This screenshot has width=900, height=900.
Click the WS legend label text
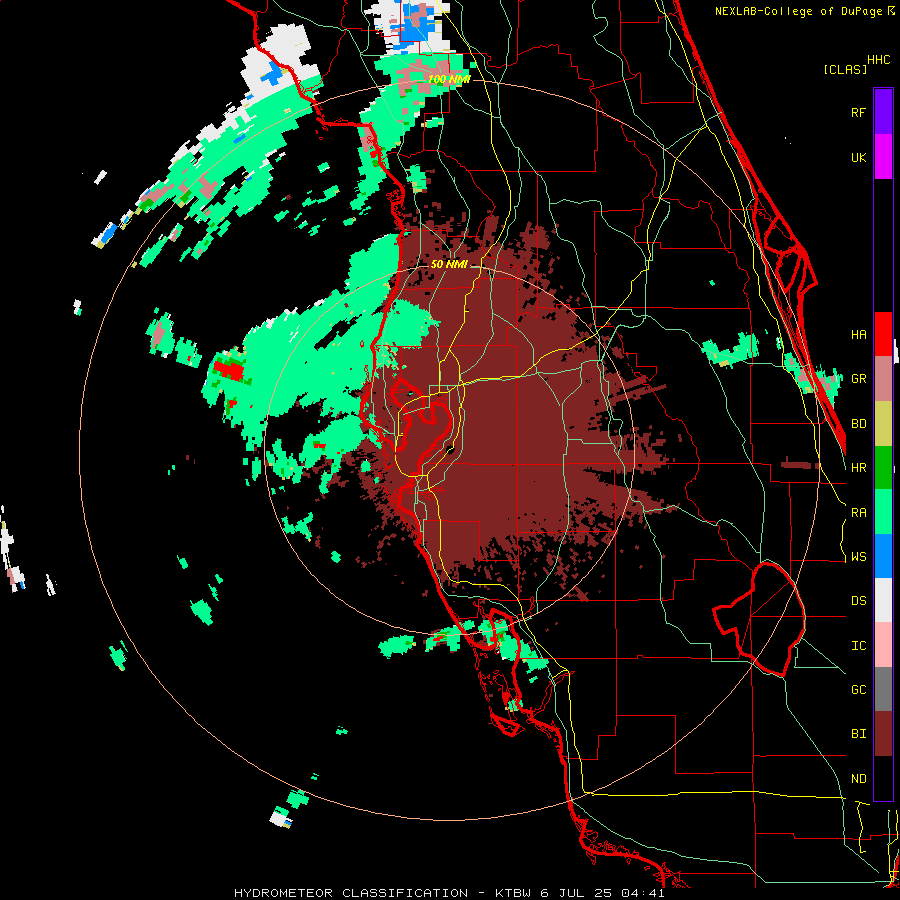(858, 557)
